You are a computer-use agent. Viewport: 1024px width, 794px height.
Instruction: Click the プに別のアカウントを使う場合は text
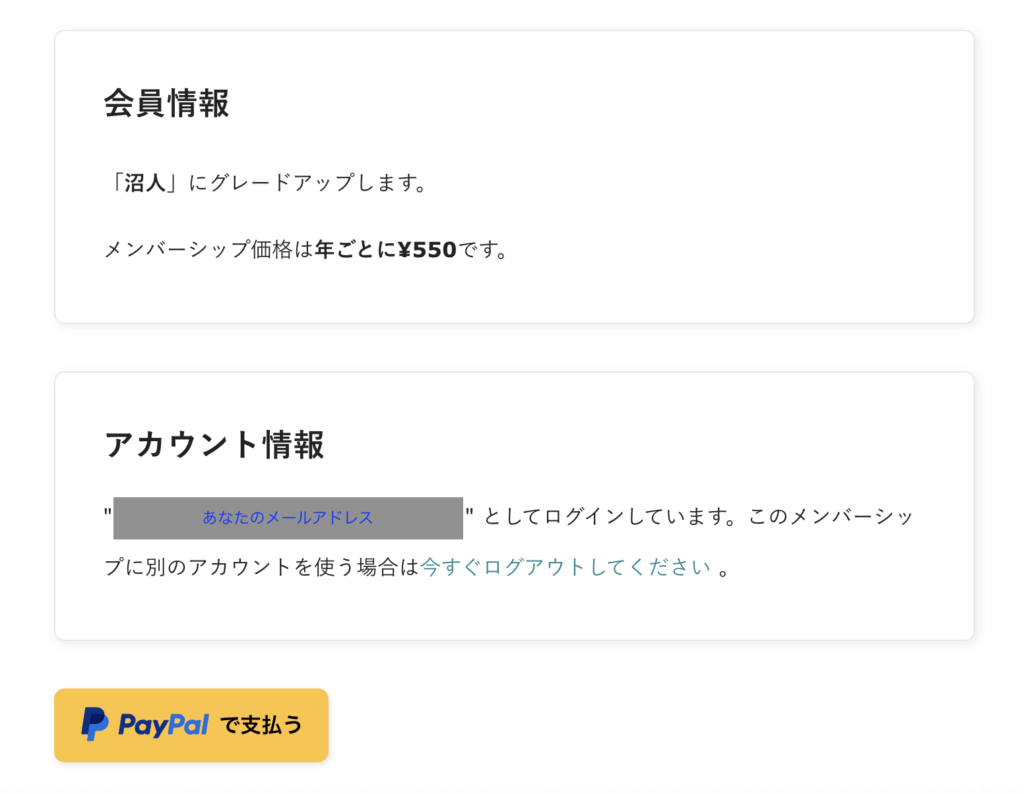click(262, 567)
